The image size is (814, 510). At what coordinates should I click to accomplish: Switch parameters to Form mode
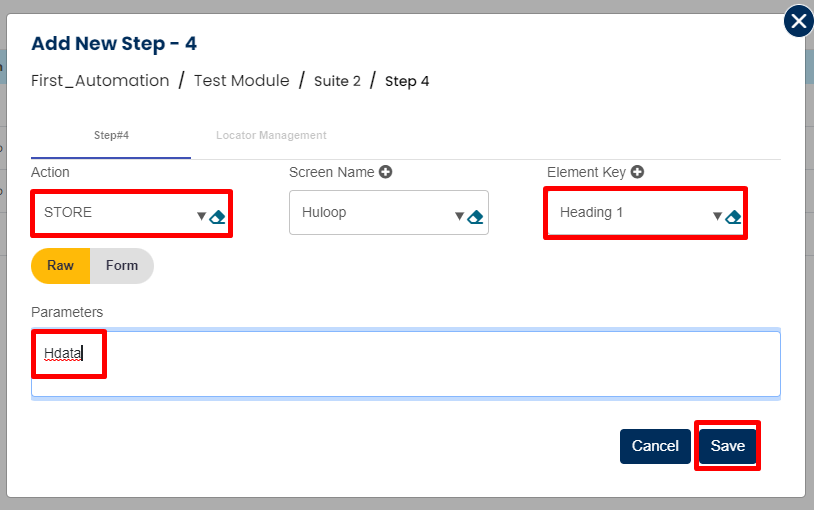(122, 266)
